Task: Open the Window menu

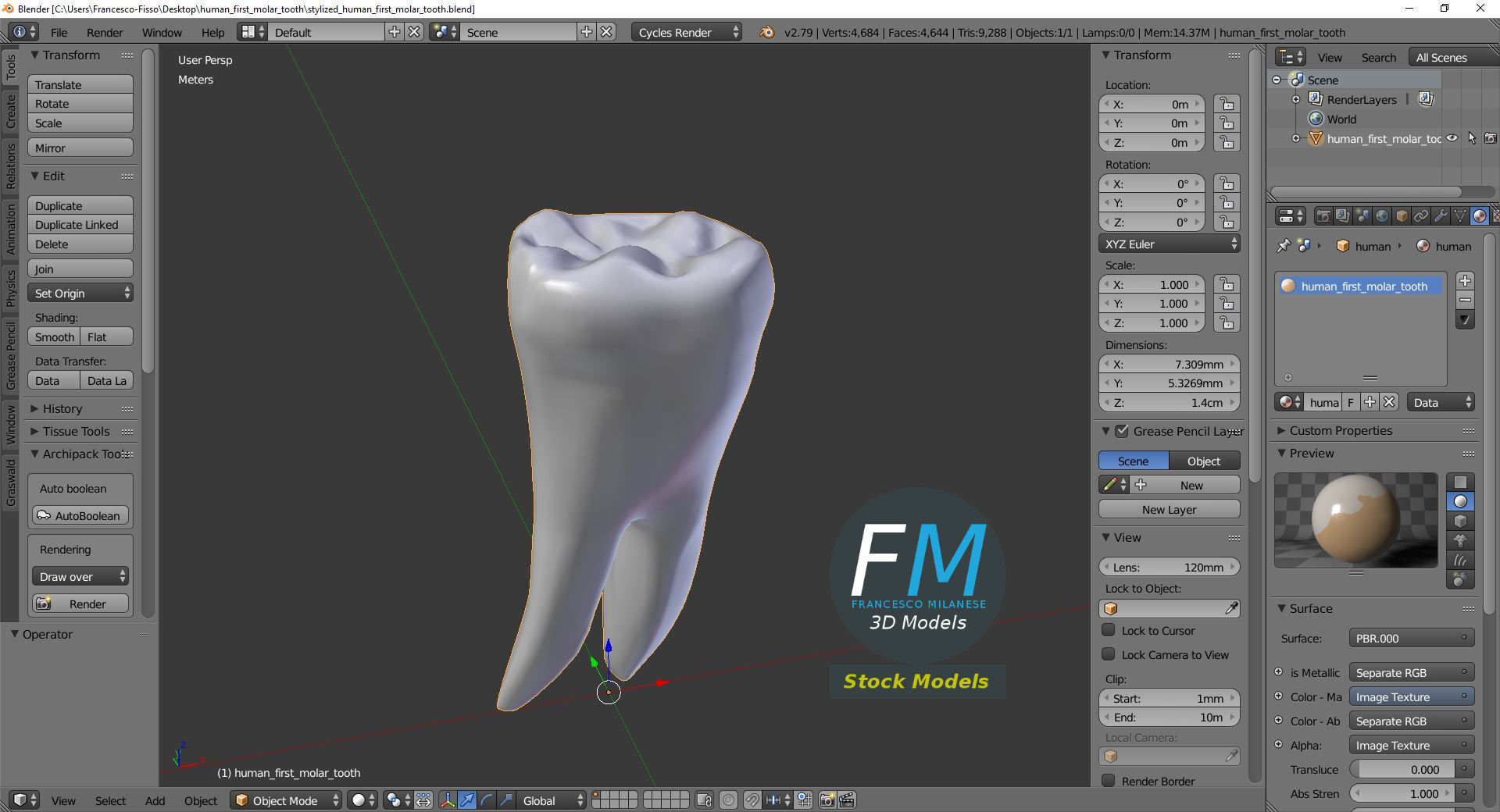Action: tap(162, 32)
